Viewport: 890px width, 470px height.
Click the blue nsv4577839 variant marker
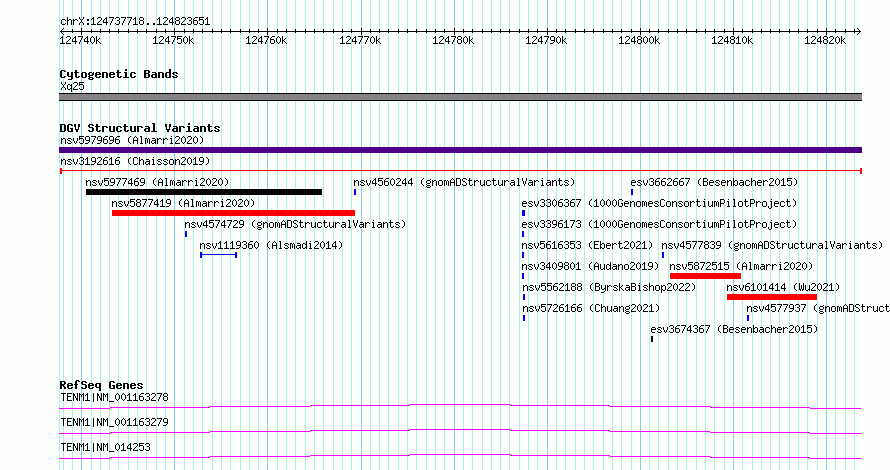[x=662, y=255]
